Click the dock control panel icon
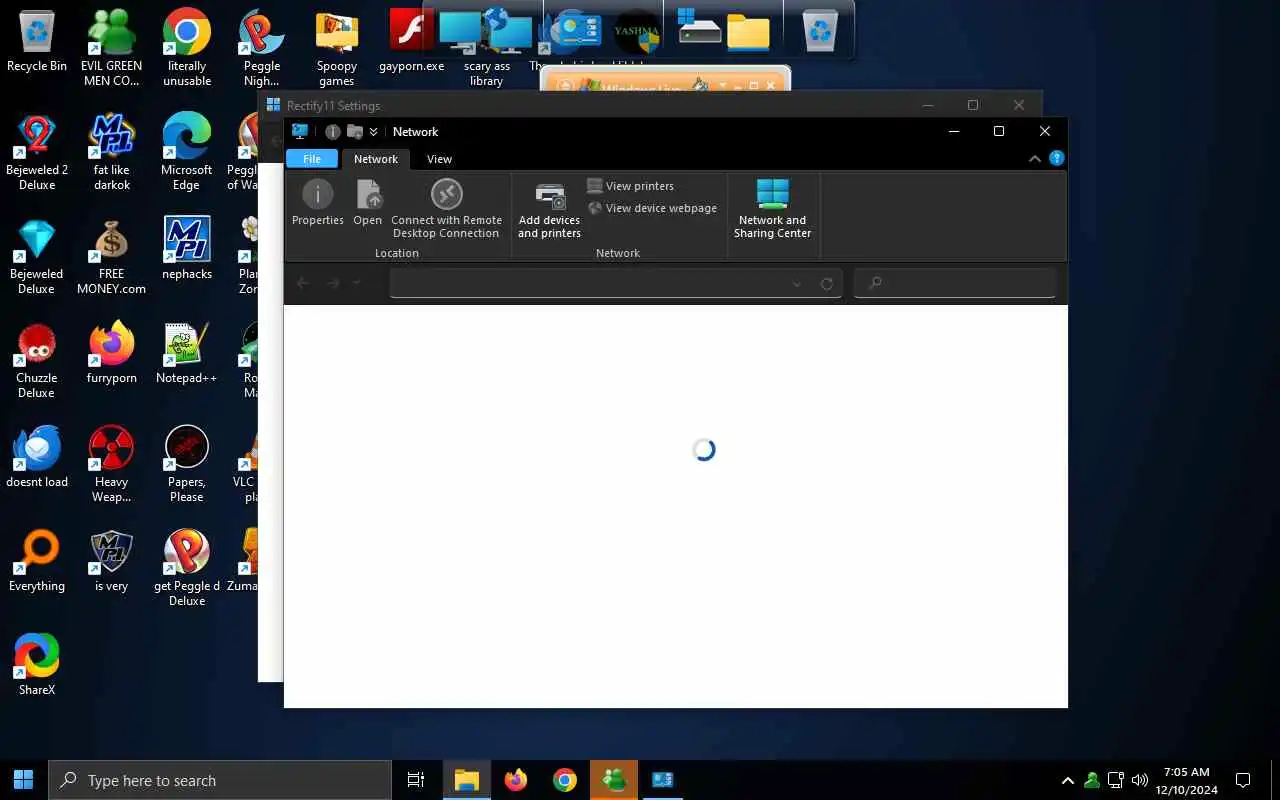This screenshot has width=1280, height=800. pos(577,30)
